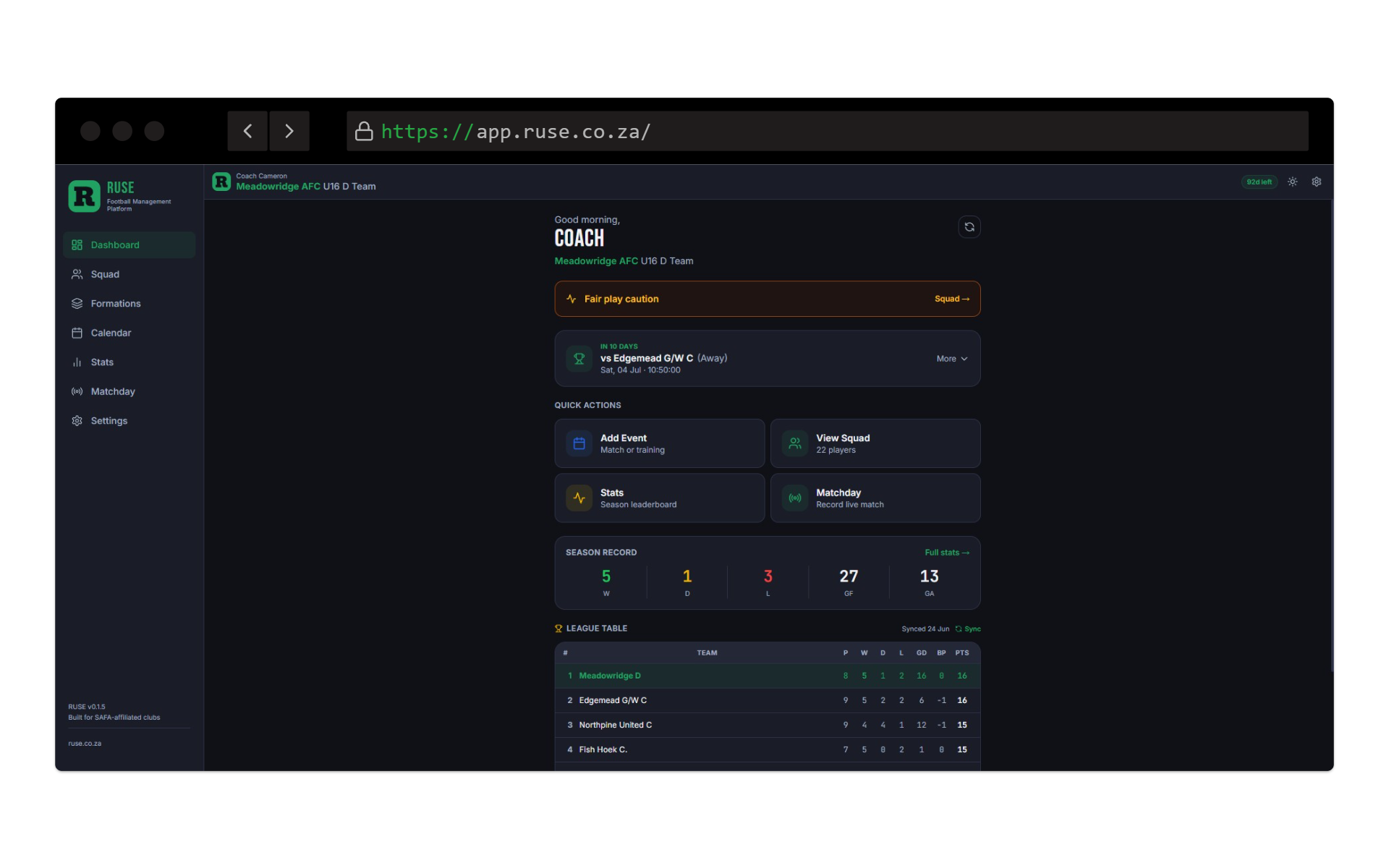This screenshot has width=1389, height=868.
Task: Click the 92d left badge
Action: tap(1260, 182)
